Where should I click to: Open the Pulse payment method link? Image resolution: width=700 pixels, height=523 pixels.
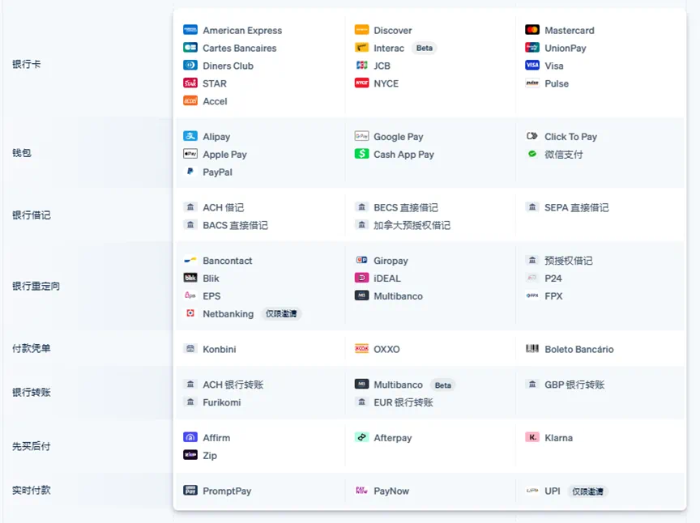(556, 83)
